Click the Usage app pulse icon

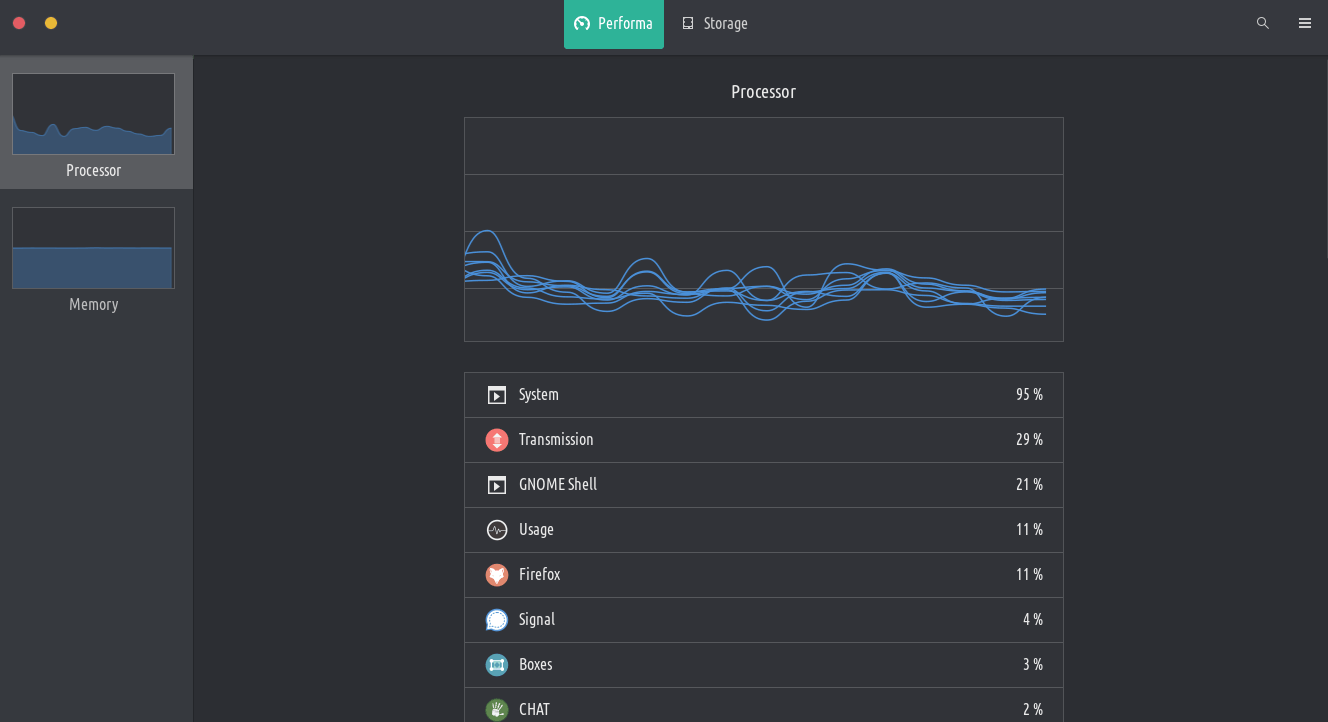point(497,530)
